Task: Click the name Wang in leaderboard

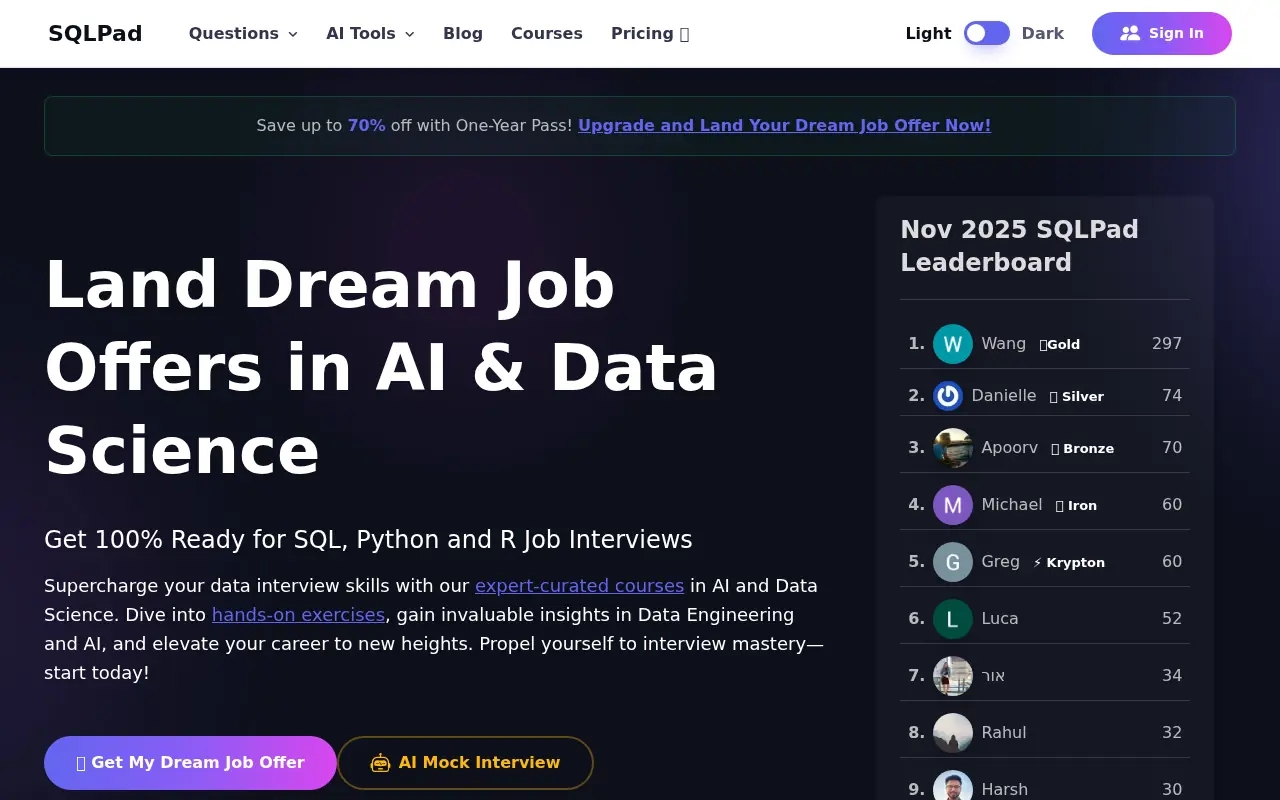Action: pos(1004,344)
